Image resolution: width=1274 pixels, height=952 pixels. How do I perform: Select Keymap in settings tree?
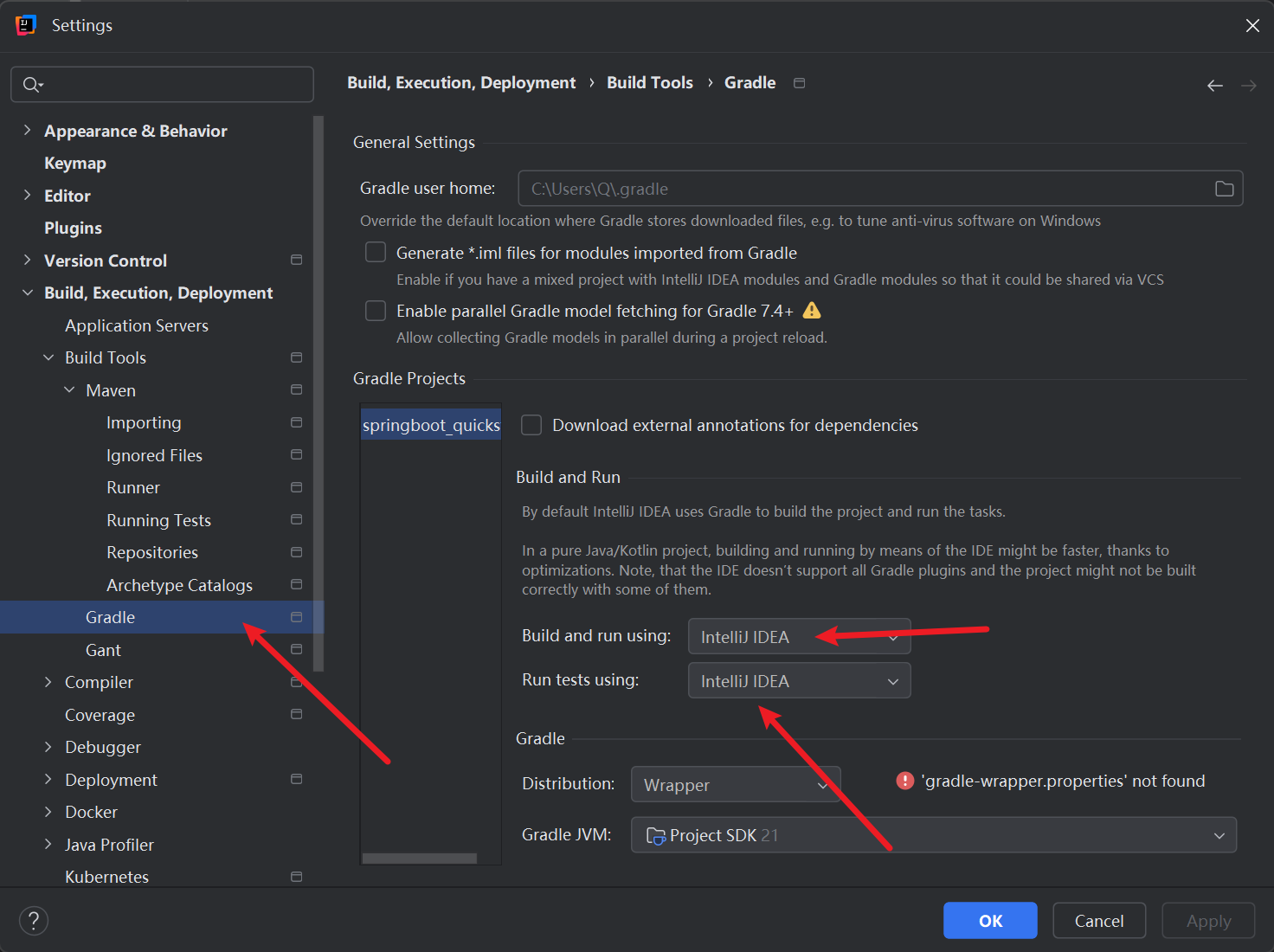tap(75, 163)
